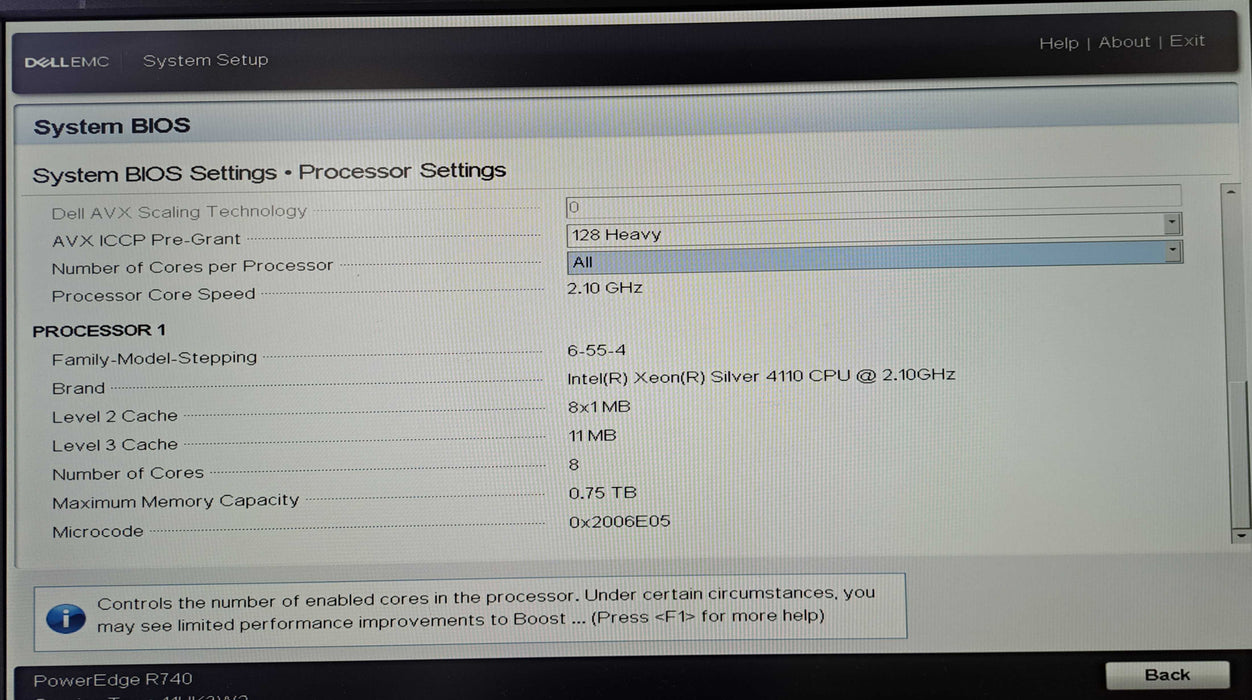Click the Dell EMC logo
Screen dimensions: 1252x700
coord(67,62)
